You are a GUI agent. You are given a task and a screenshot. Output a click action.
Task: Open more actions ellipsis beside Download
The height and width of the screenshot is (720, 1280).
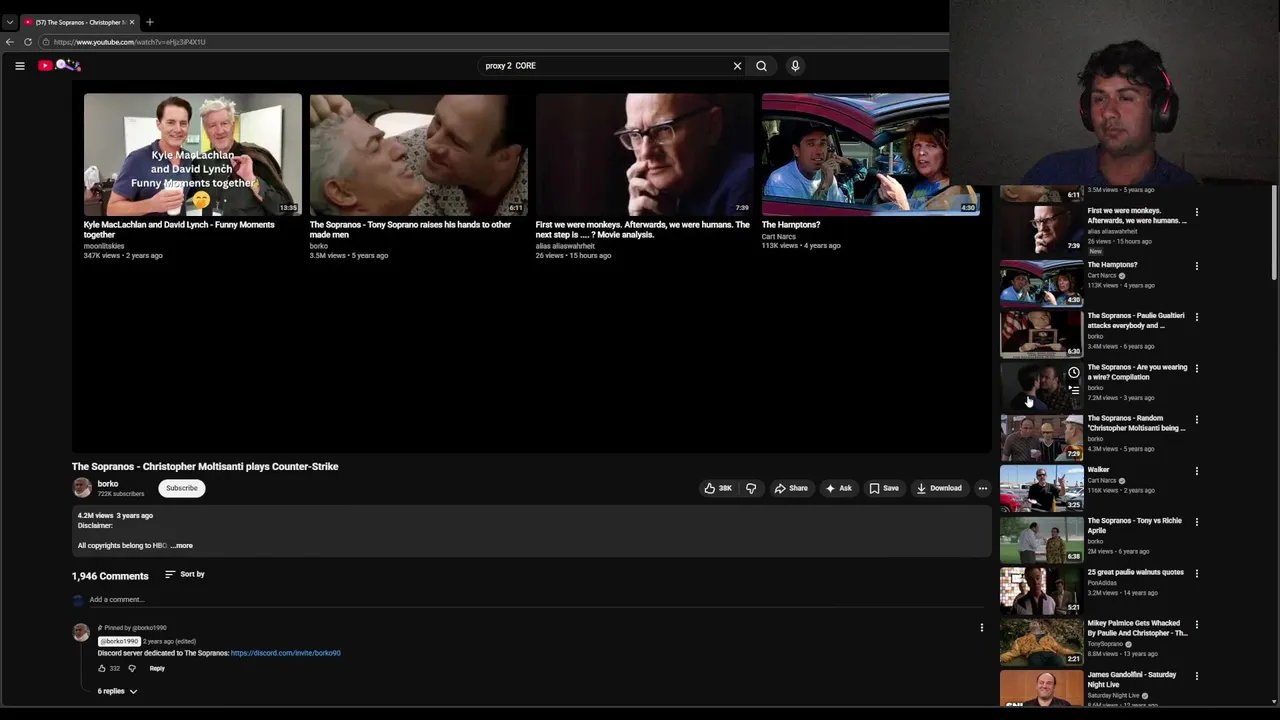coord(983,488)
